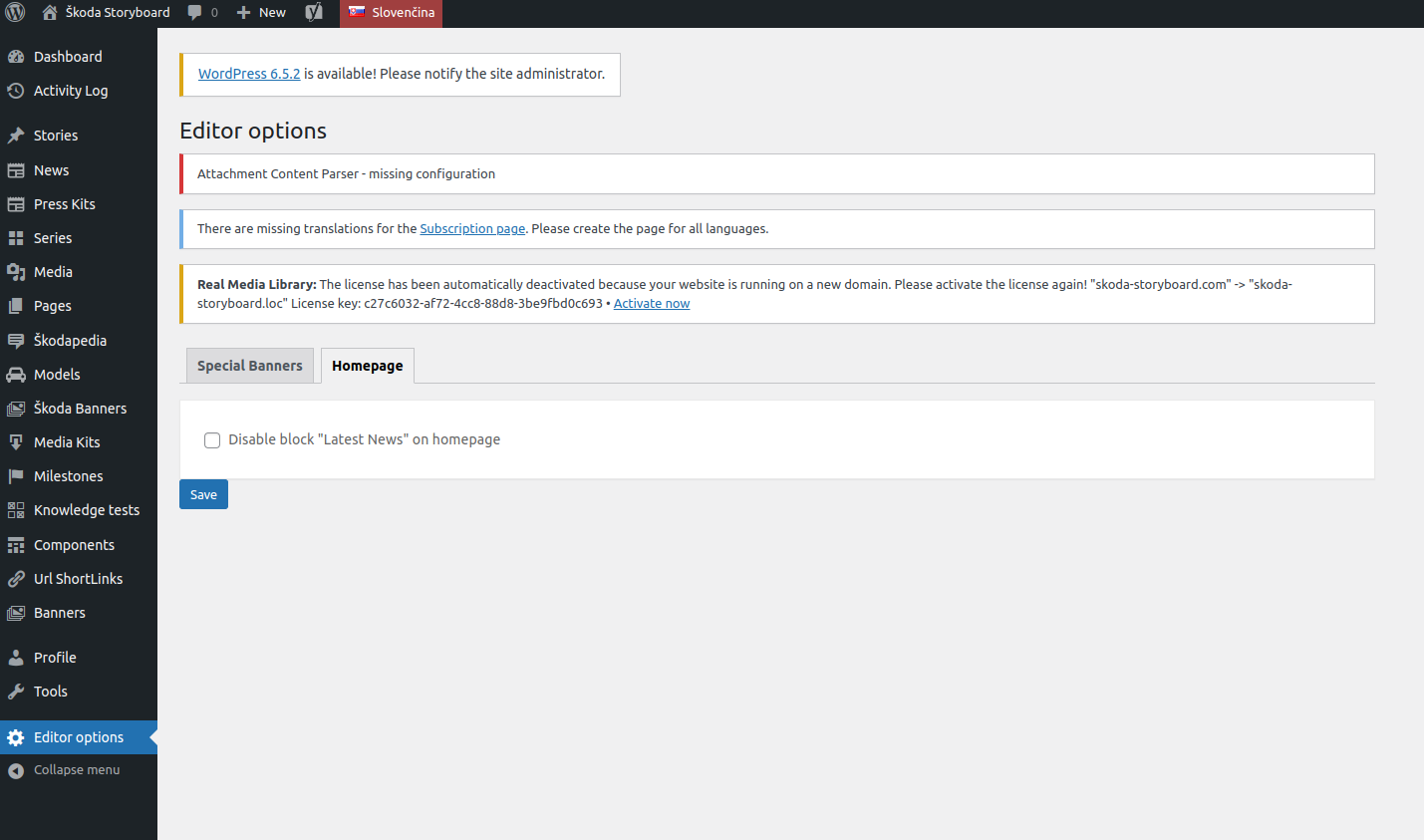Image resolution: width=1424 pixels, height=840 pixels.
Task: Follow the Subscription page link
Action: (472, 229)
